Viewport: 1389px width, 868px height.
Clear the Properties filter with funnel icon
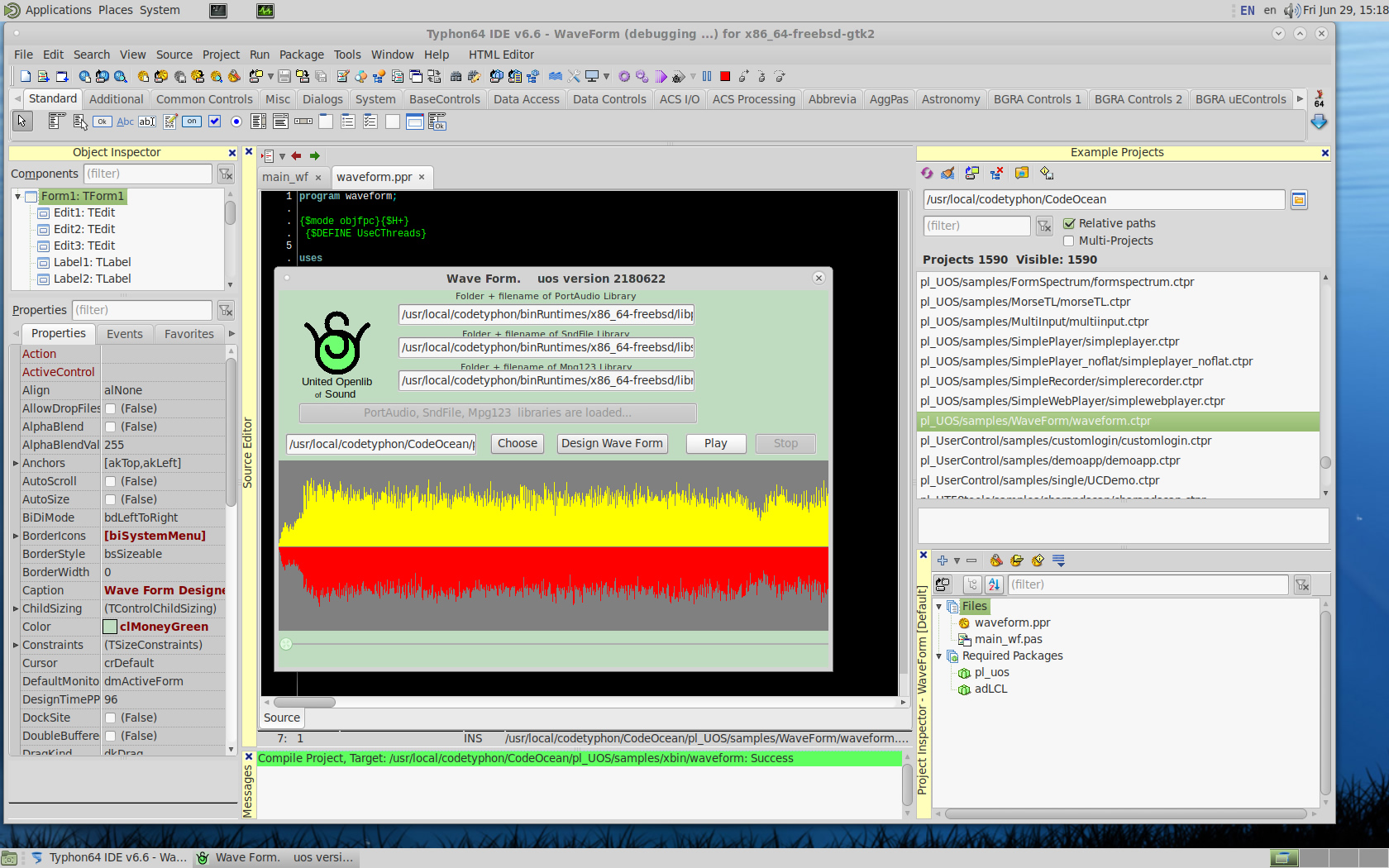coord(226,310)
